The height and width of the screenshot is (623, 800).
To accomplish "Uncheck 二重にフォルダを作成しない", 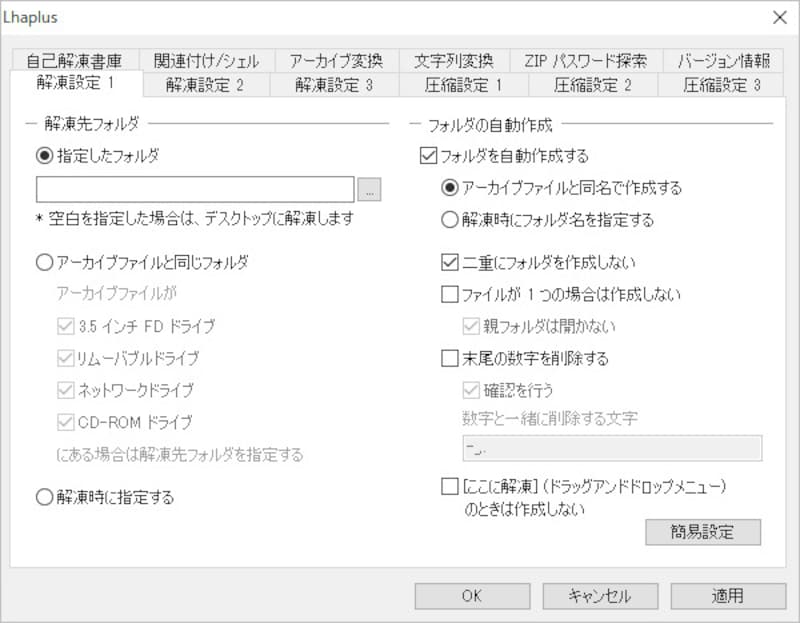I will (x=447, y=264).
